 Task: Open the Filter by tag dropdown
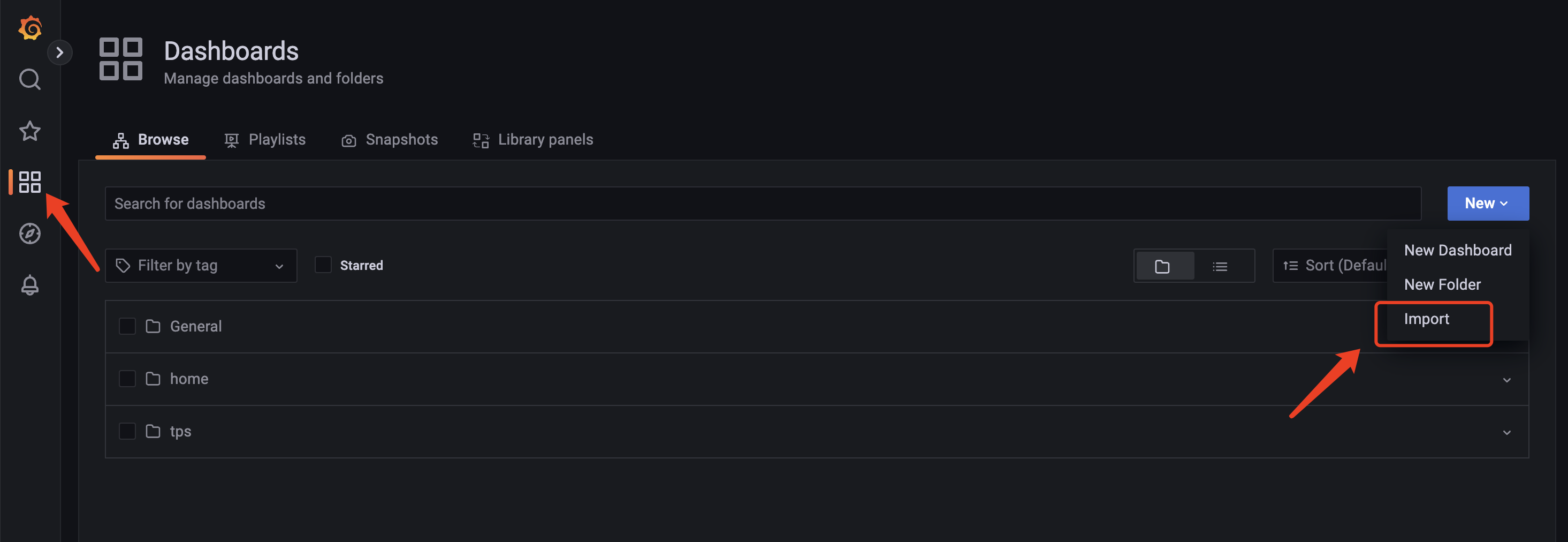pos(201,266)
